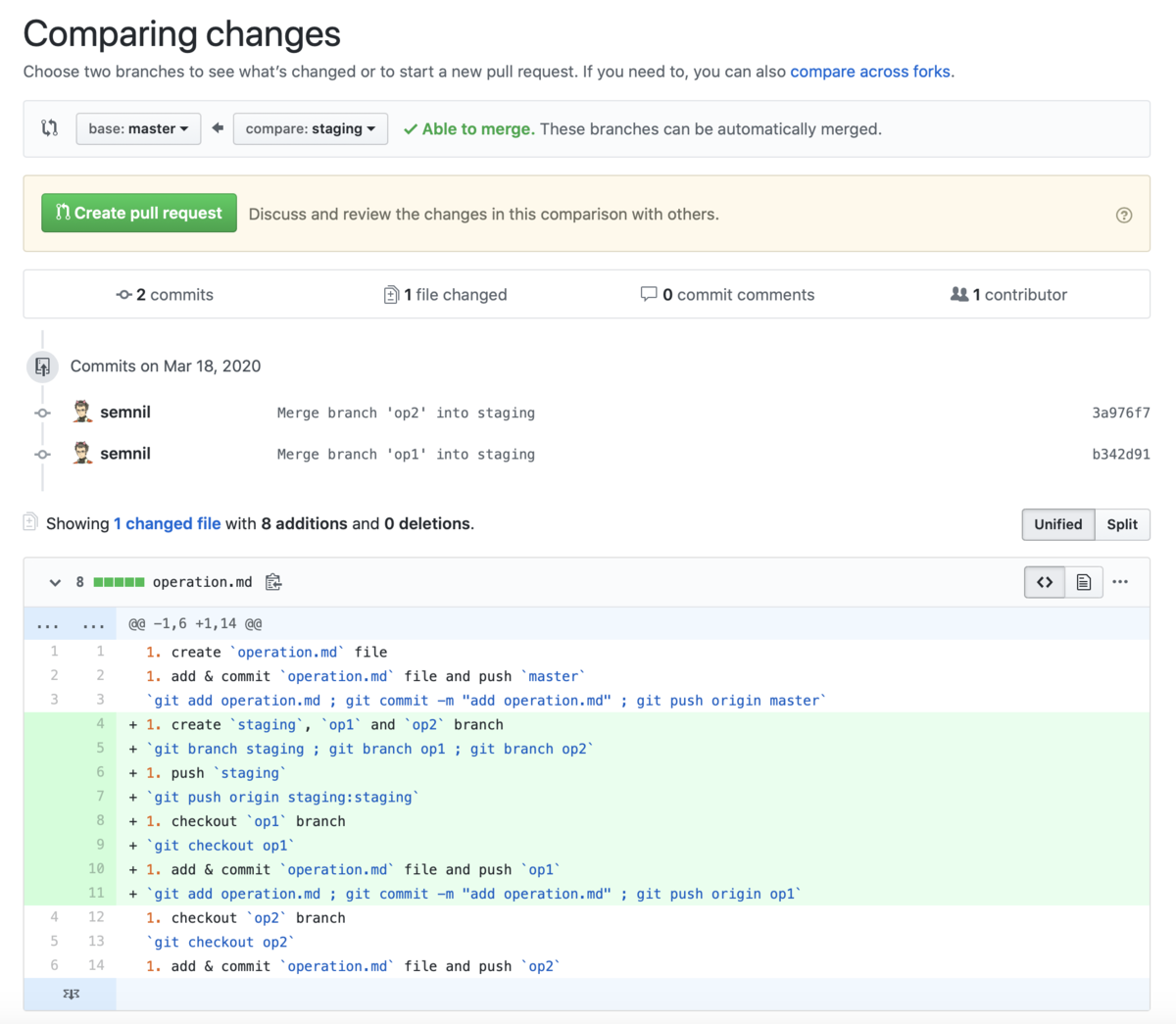The height and width of the screenshot is (1024, 1176).
Task: Collapse the operation.md diff chevron
Action: (x=55, y=582)
